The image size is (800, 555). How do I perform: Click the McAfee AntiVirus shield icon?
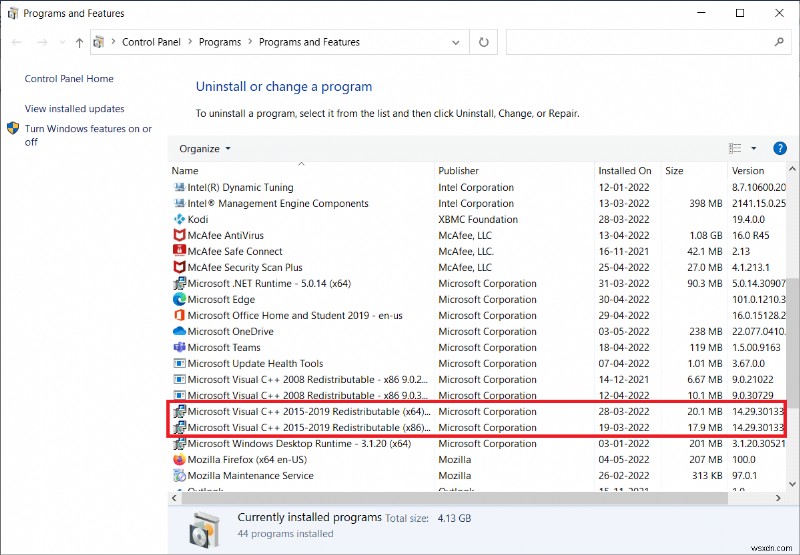(179, 235)
